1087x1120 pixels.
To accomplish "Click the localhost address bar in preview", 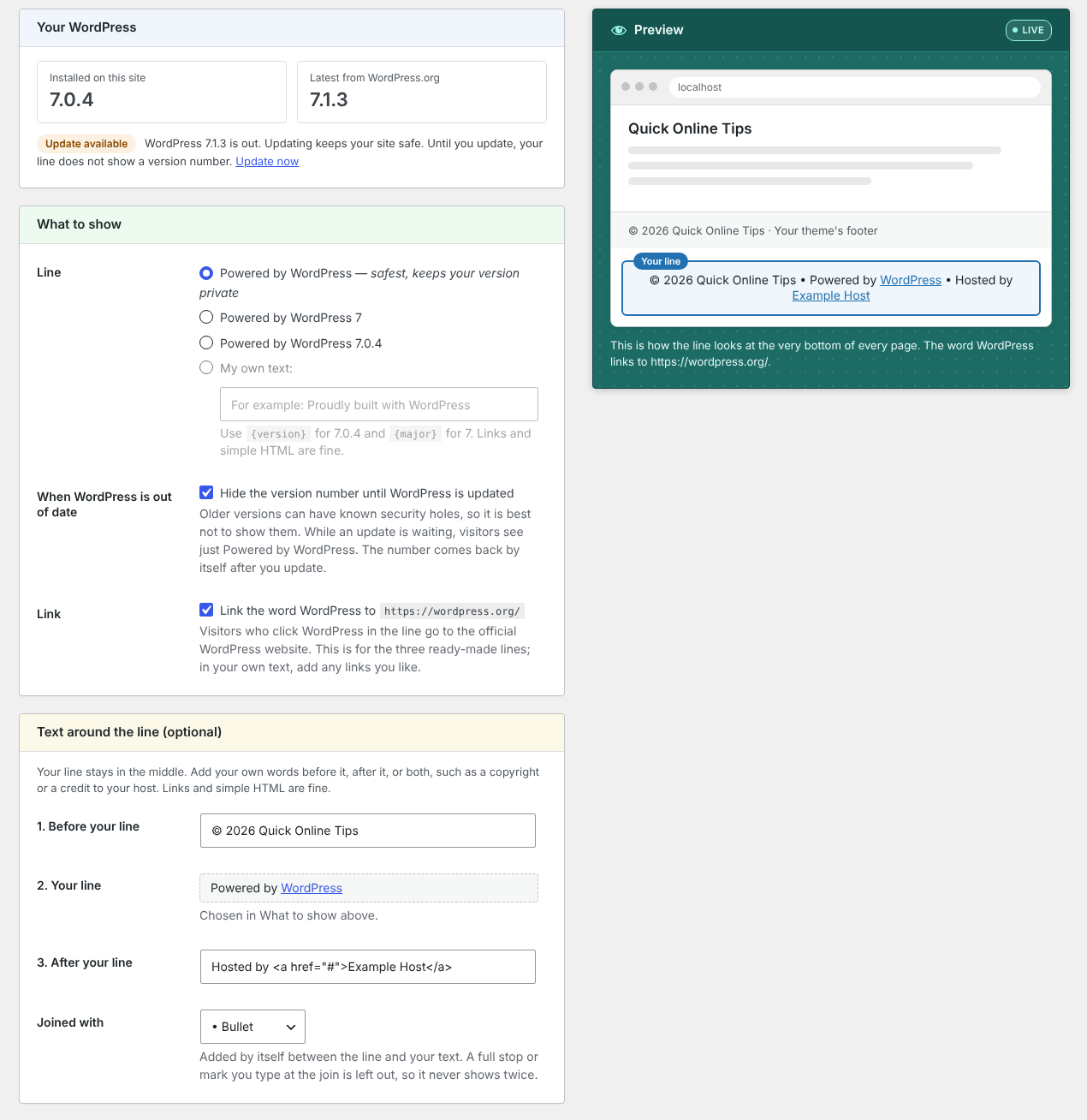I will point(855,87).
